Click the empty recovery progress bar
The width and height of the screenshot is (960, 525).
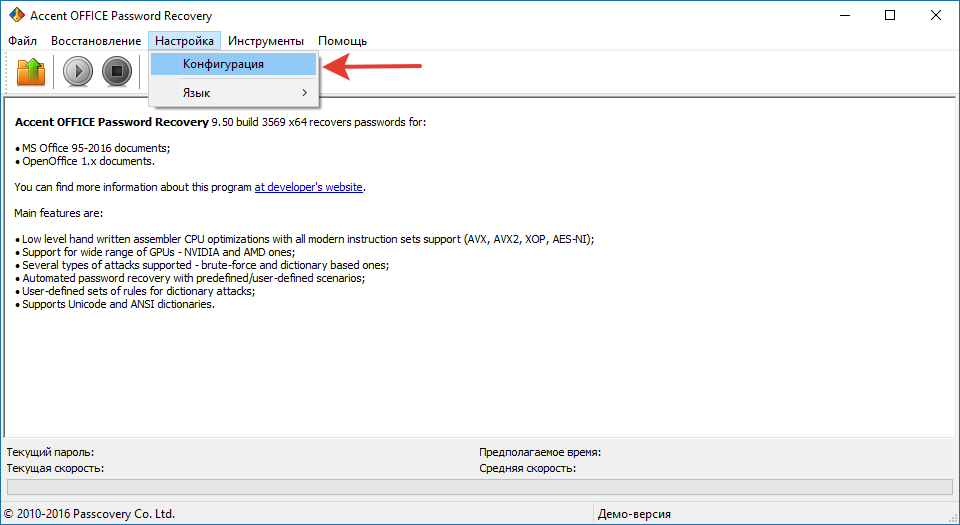click(479, 487)
